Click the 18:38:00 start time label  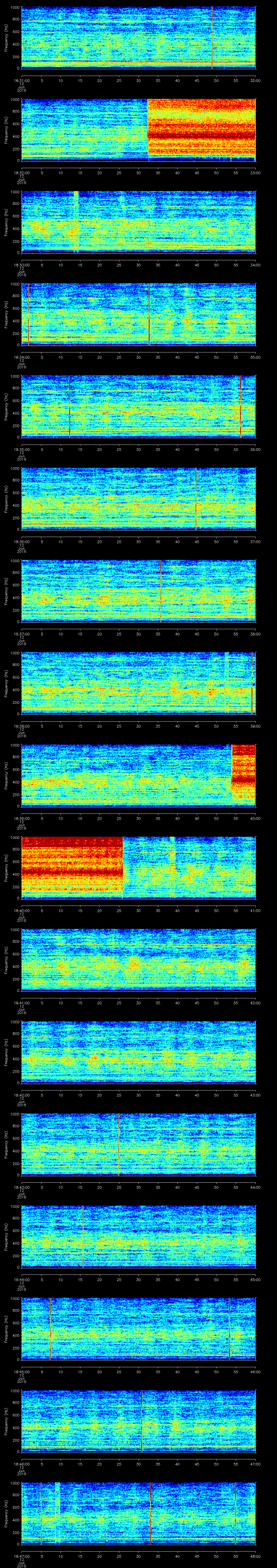pyautogui.click(x=22, y=726)
